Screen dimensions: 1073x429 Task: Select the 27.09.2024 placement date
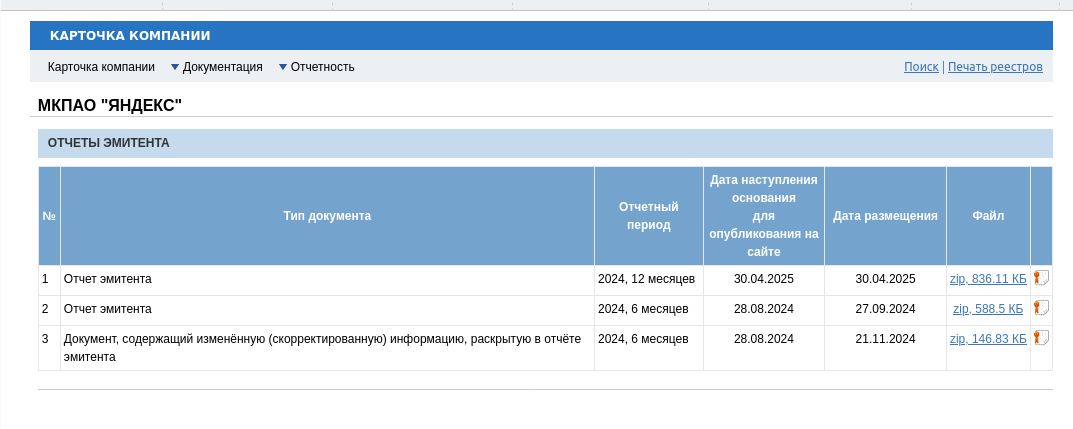pyautogui.click(x=885, y=309)
